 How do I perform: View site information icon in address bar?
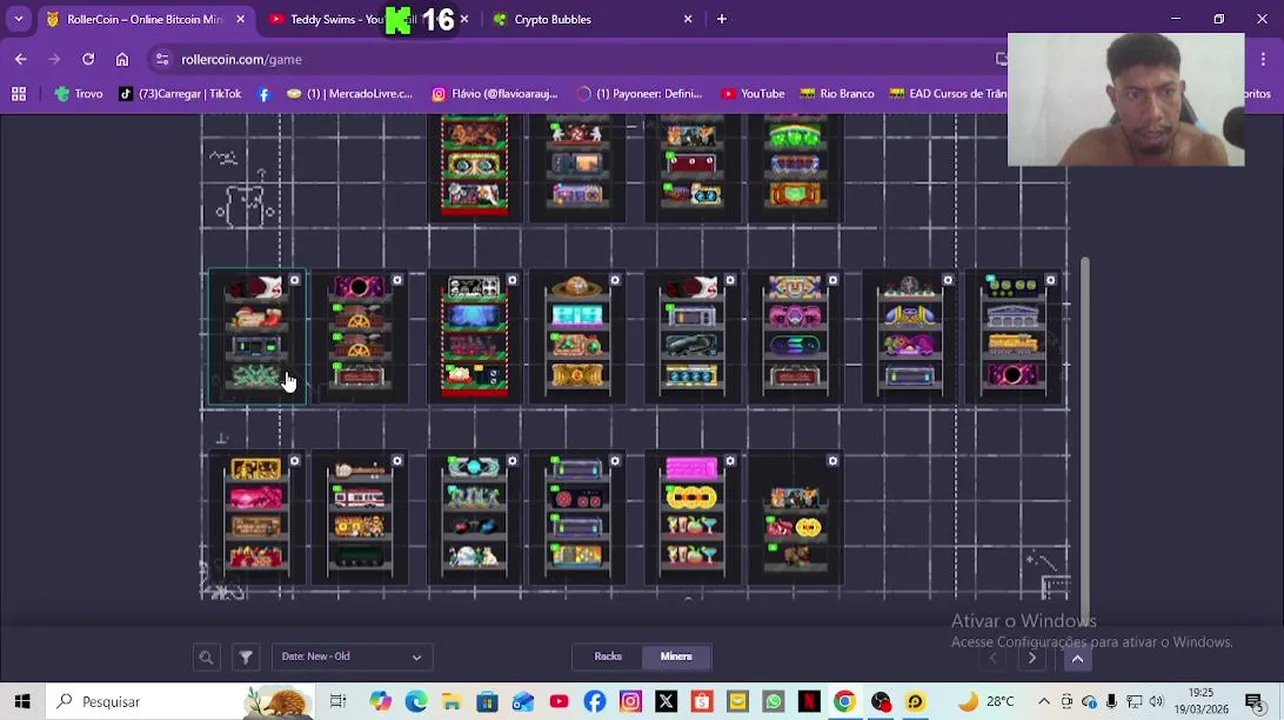coord(162,59)
